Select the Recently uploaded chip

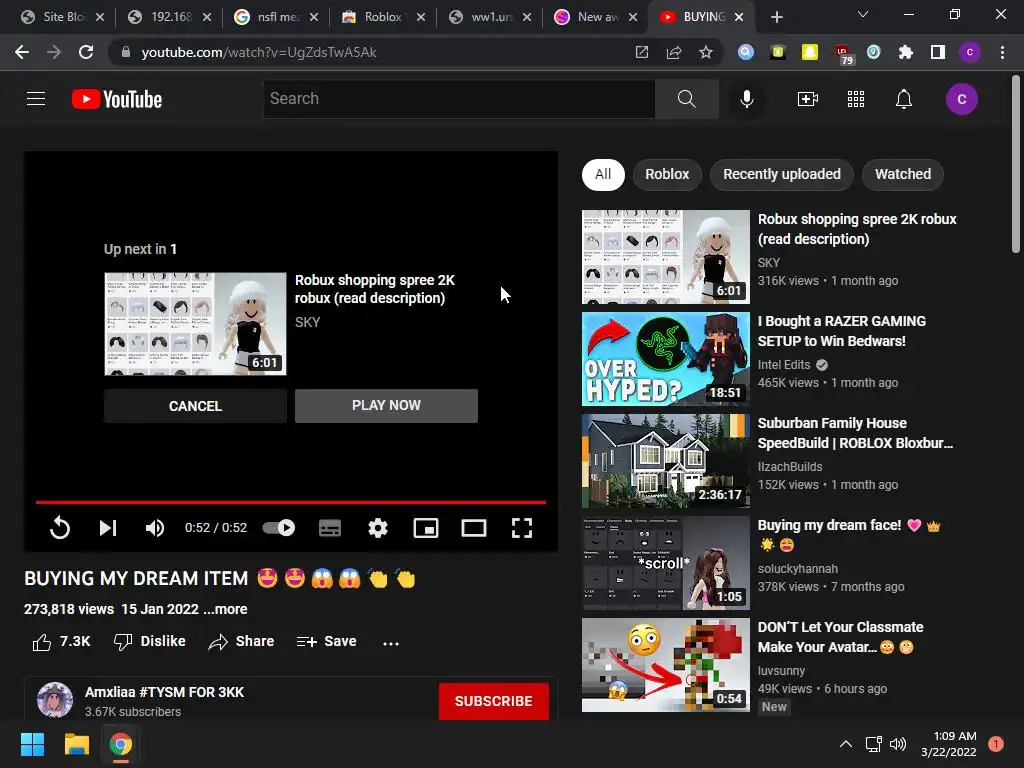pyautogui.click(x=782, y=174)
